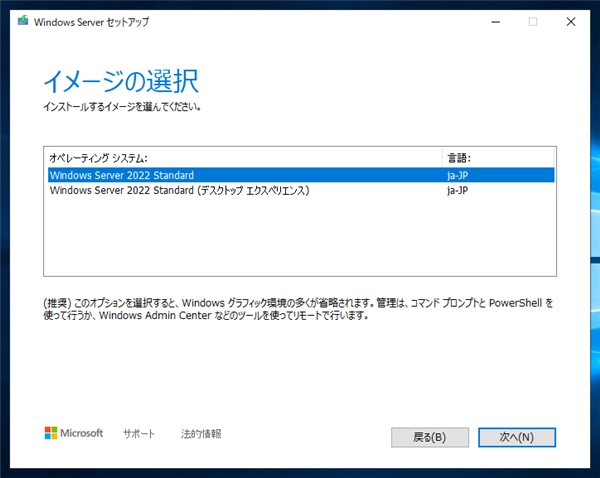The height and width of the screenshot is (478, 600).
Task: Open the 法的情報 link
Action: 201,434
